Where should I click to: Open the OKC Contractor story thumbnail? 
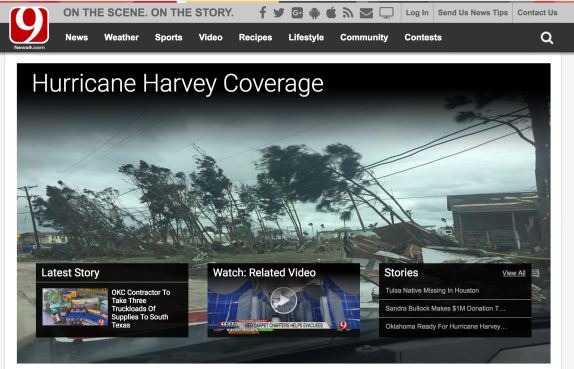[75, 307]
